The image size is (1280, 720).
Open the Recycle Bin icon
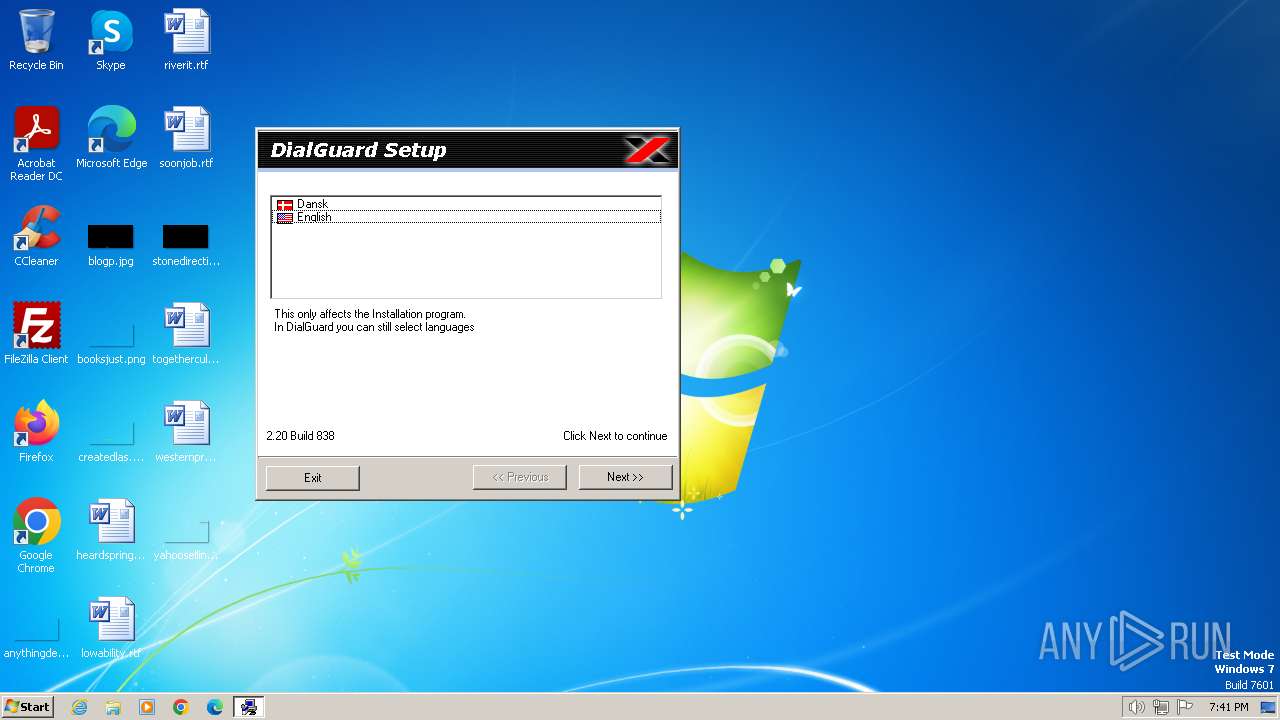click(36, 40)
